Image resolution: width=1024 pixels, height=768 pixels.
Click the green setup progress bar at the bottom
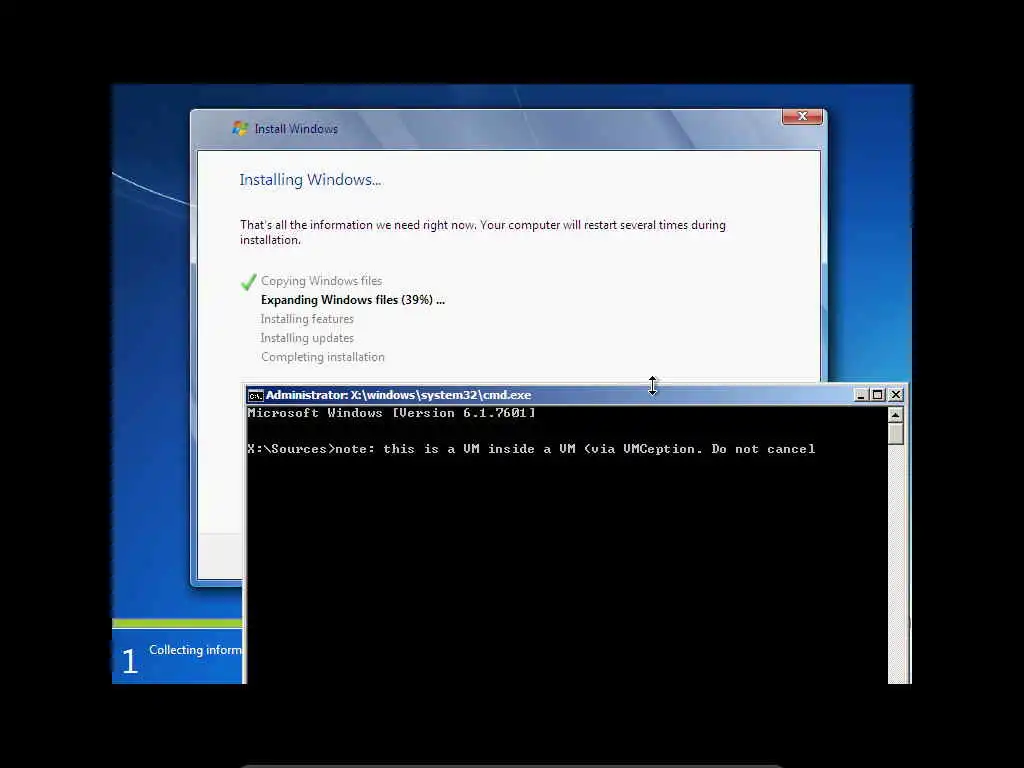pos(177,623)
